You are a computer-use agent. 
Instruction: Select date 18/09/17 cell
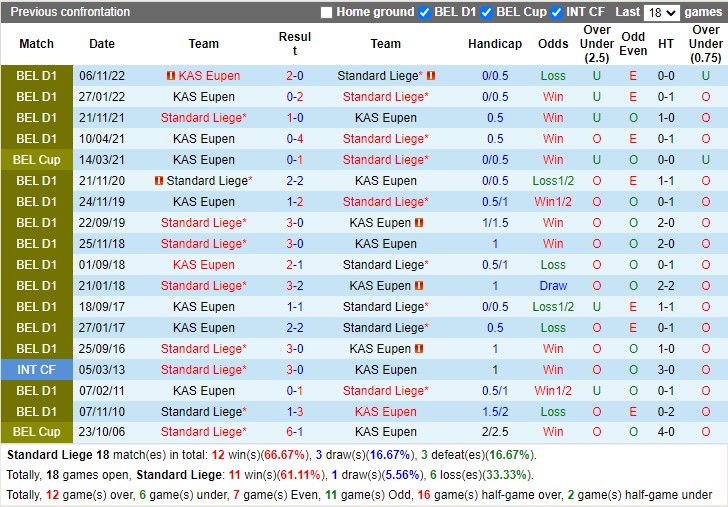(x=102, y=307)
